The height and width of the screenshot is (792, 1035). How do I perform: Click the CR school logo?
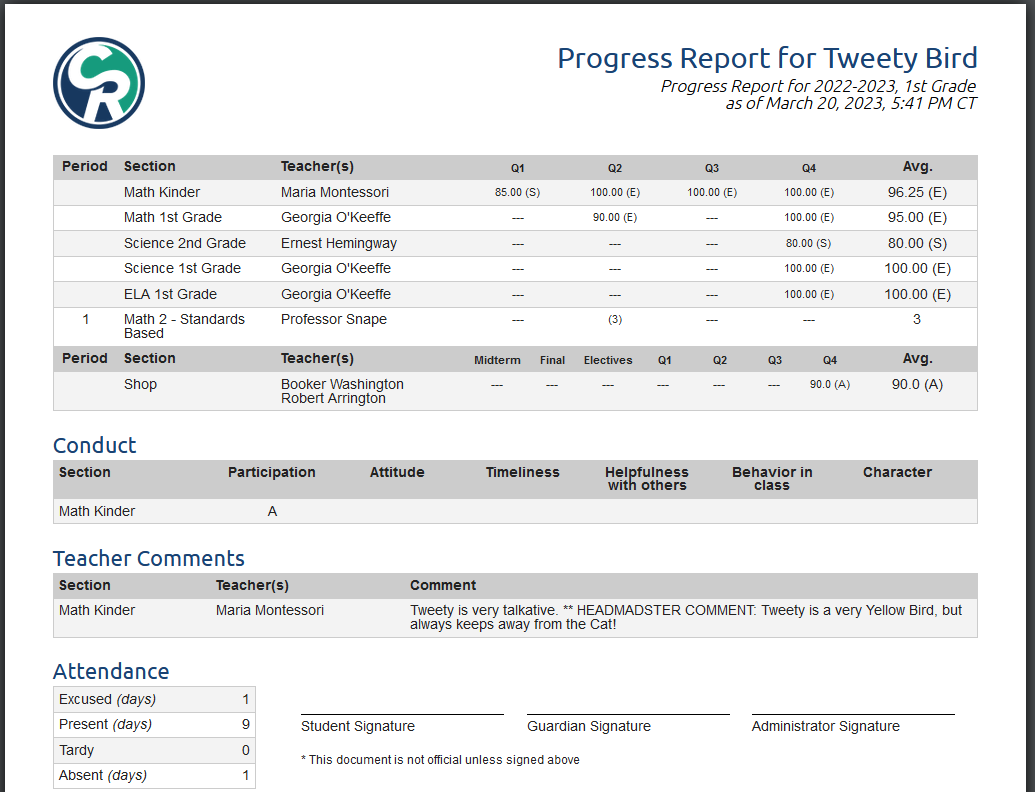click(99, 83)
